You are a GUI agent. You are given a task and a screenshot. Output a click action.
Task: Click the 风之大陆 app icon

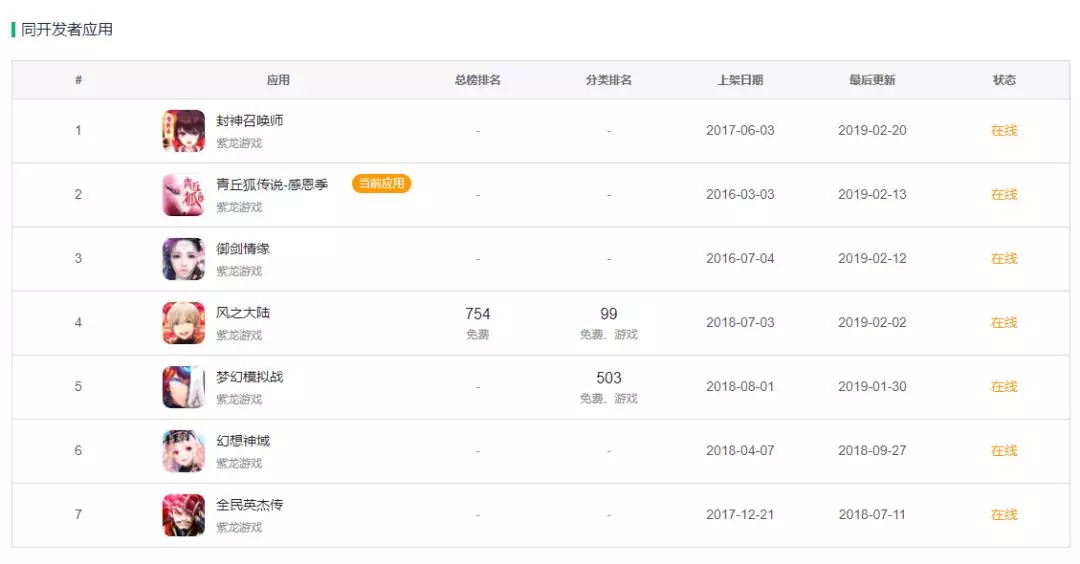[x=183, y=323]
